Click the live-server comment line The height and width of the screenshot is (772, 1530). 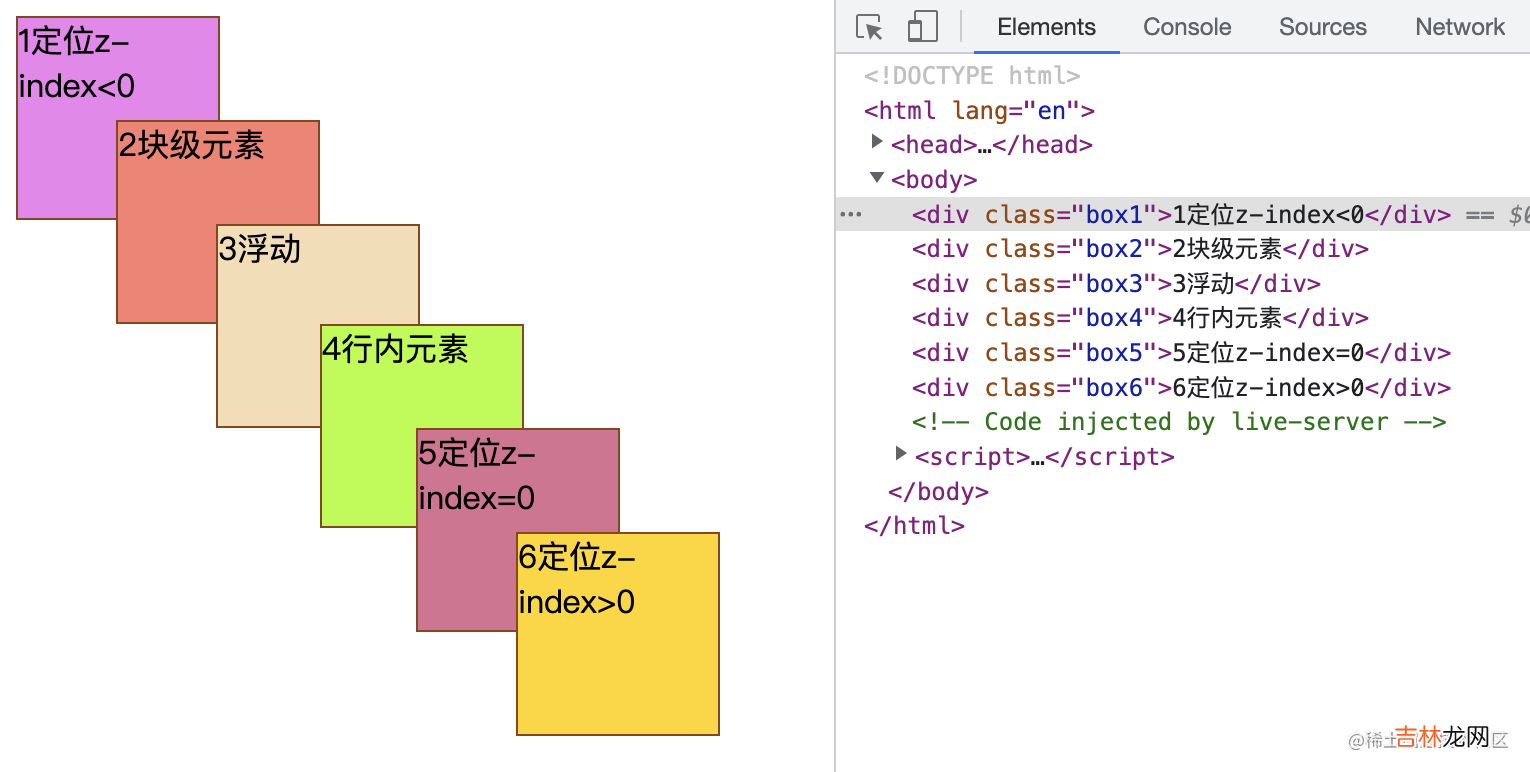tap(1178, 422)
